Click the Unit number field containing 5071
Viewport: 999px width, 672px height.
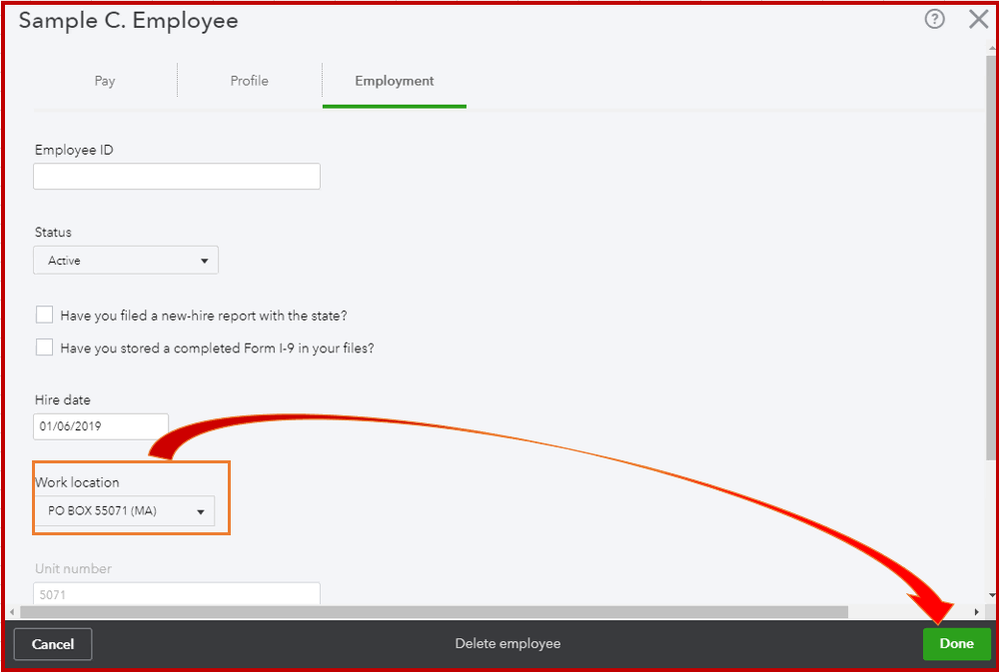(176, 594)
